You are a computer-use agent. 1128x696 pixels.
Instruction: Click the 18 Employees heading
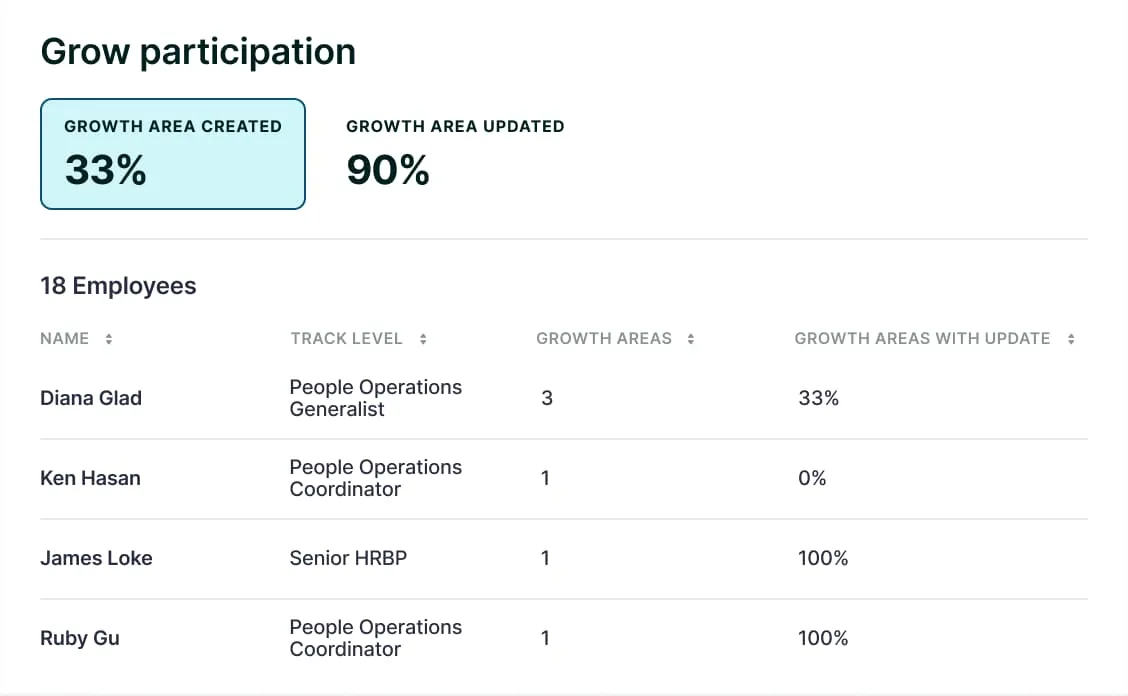[118, 286]
